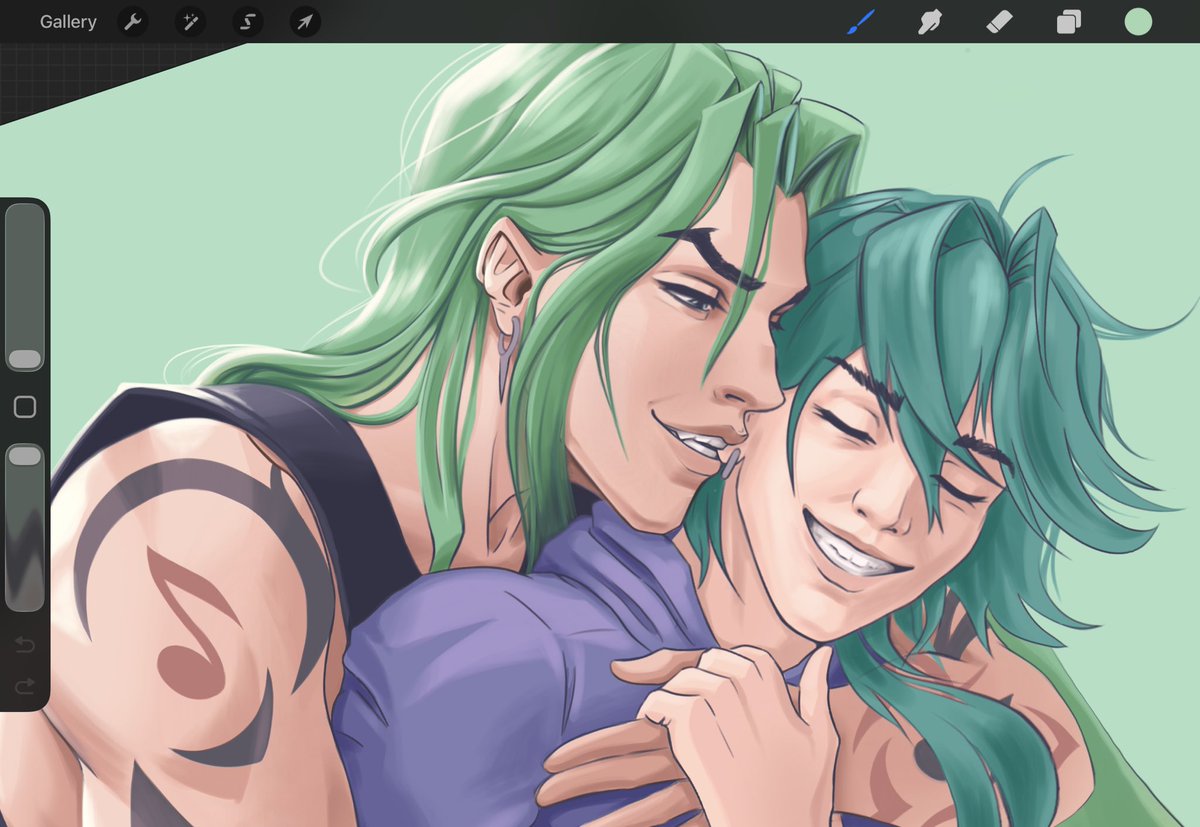Viewport: 1200px width, 827px height.
Task: Select the Paint brush tool
Action: tap(861, 22)
